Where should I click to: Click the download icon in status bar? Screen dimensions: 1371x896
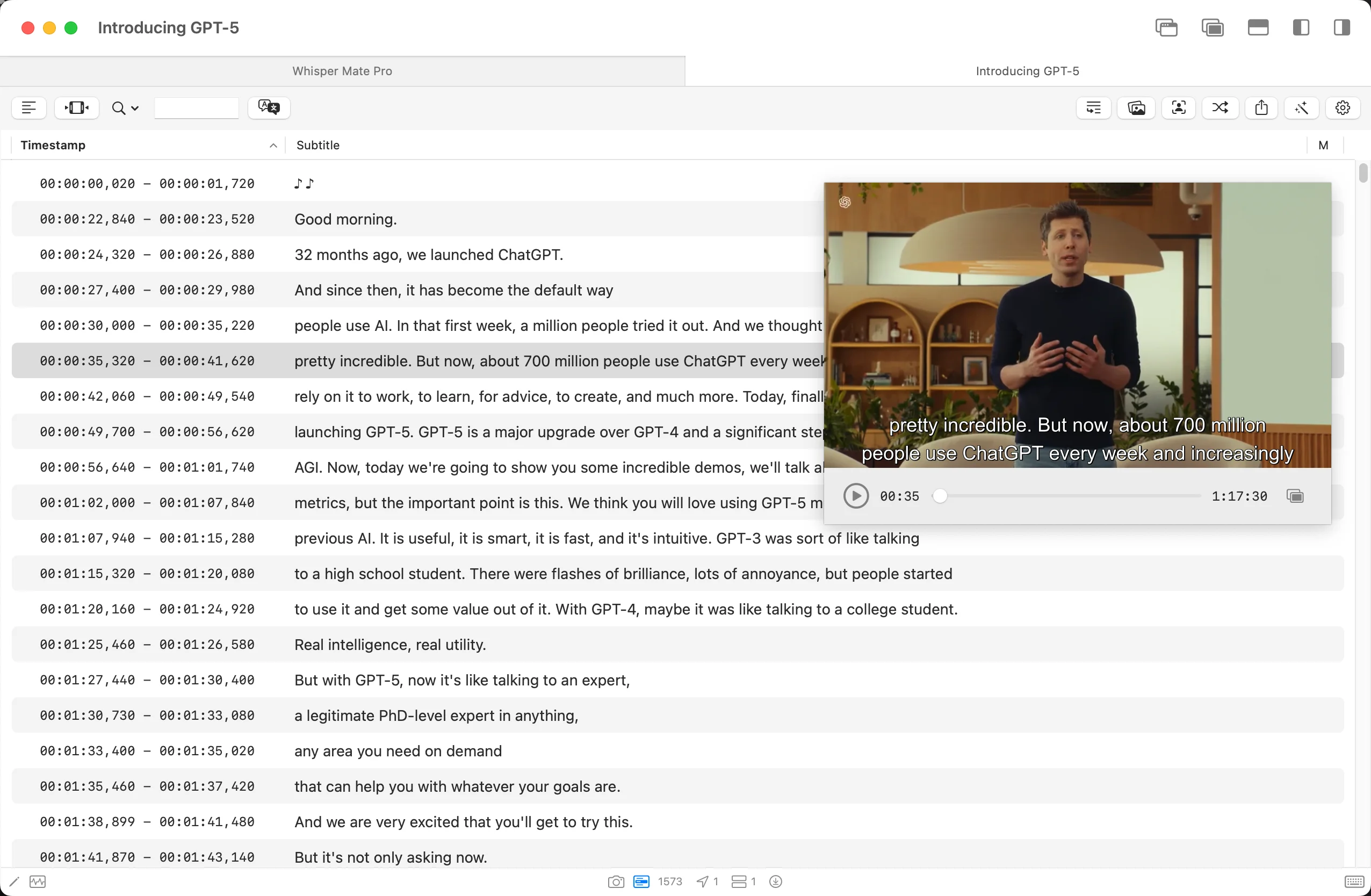775,881
